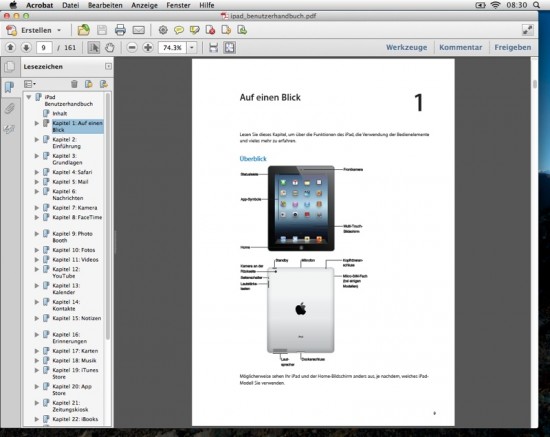Viewport: 550px width, 437px height.
Task: Click the bookmarks panel scrollbar
Action: pyautogui.click(x=108, y=216)
